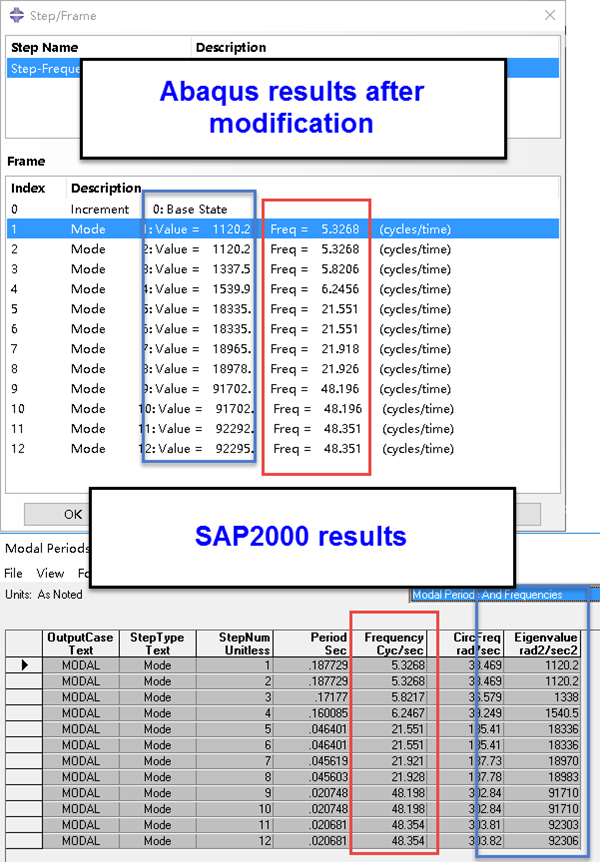
Task: Click Eigenvalue cell 18970
Action: 542,761
